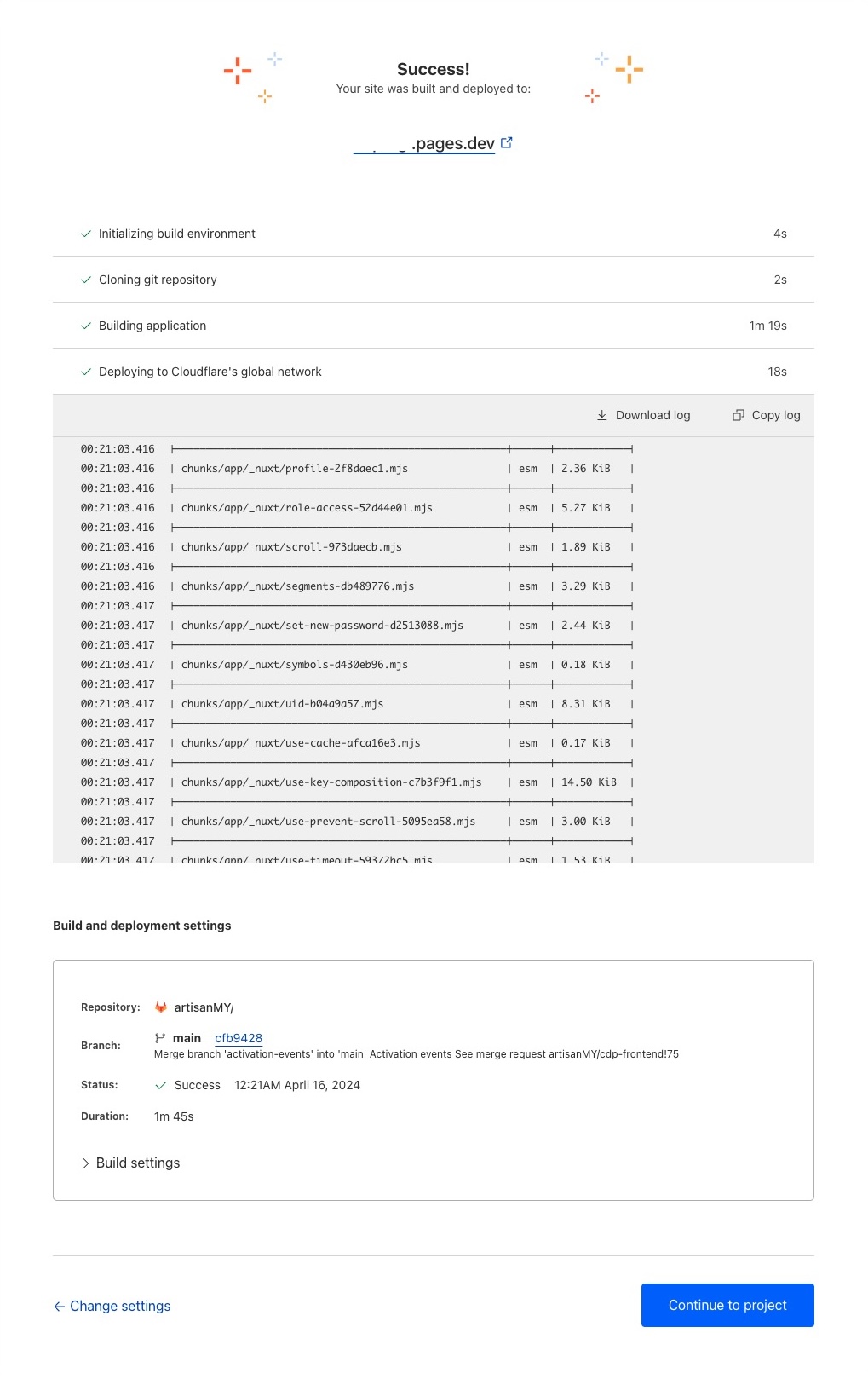Open deployed site via external link icon

click(x=507, y=142)
